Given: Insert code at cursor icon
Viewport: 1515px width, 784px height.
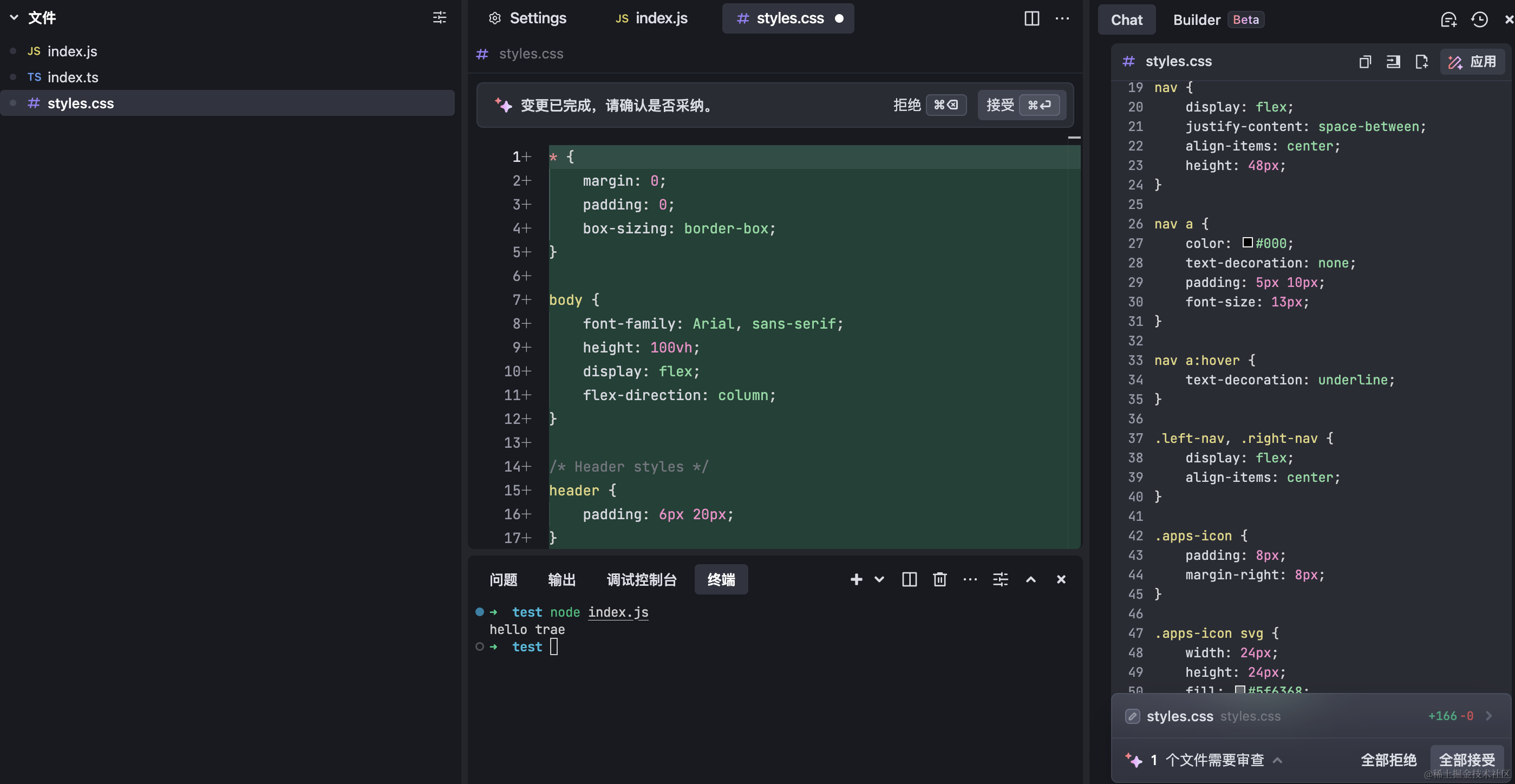Looking at the screenshot, I should [1393, 62].
